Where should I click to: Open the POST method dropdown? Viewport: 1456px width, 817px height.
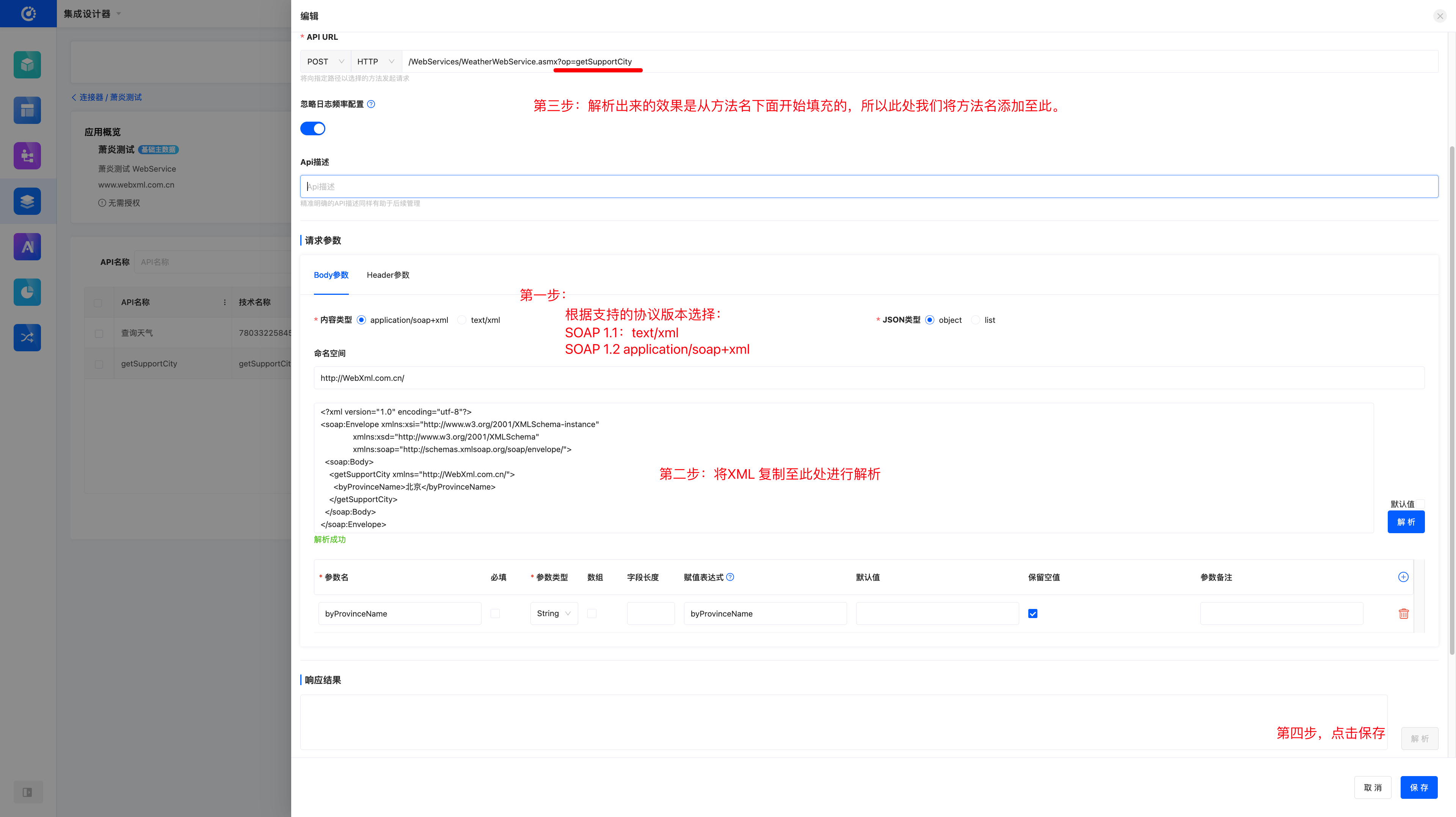tap(325, 62)
